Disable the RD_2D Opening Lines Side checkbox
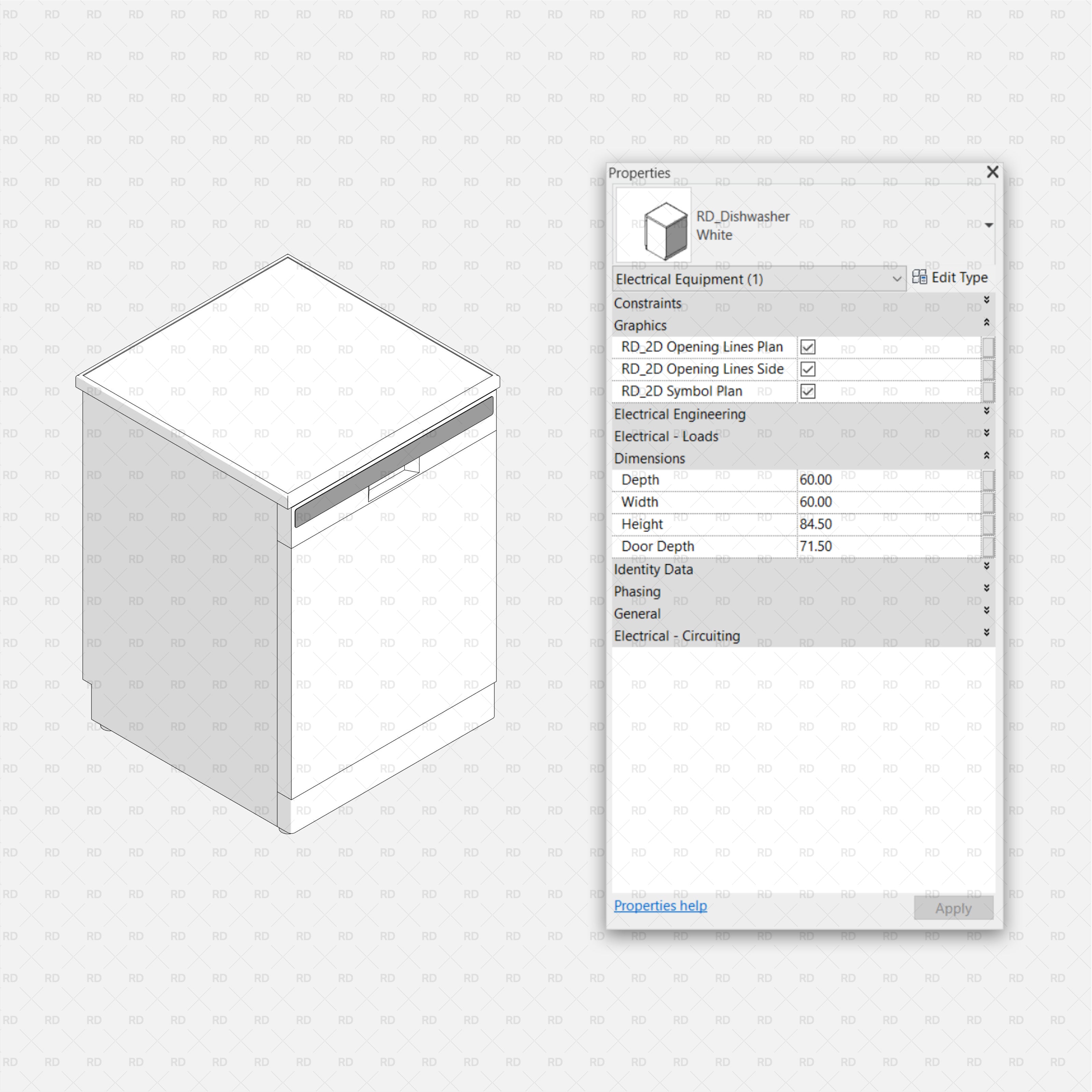Screen dimensions: 1092x1092 808,369
